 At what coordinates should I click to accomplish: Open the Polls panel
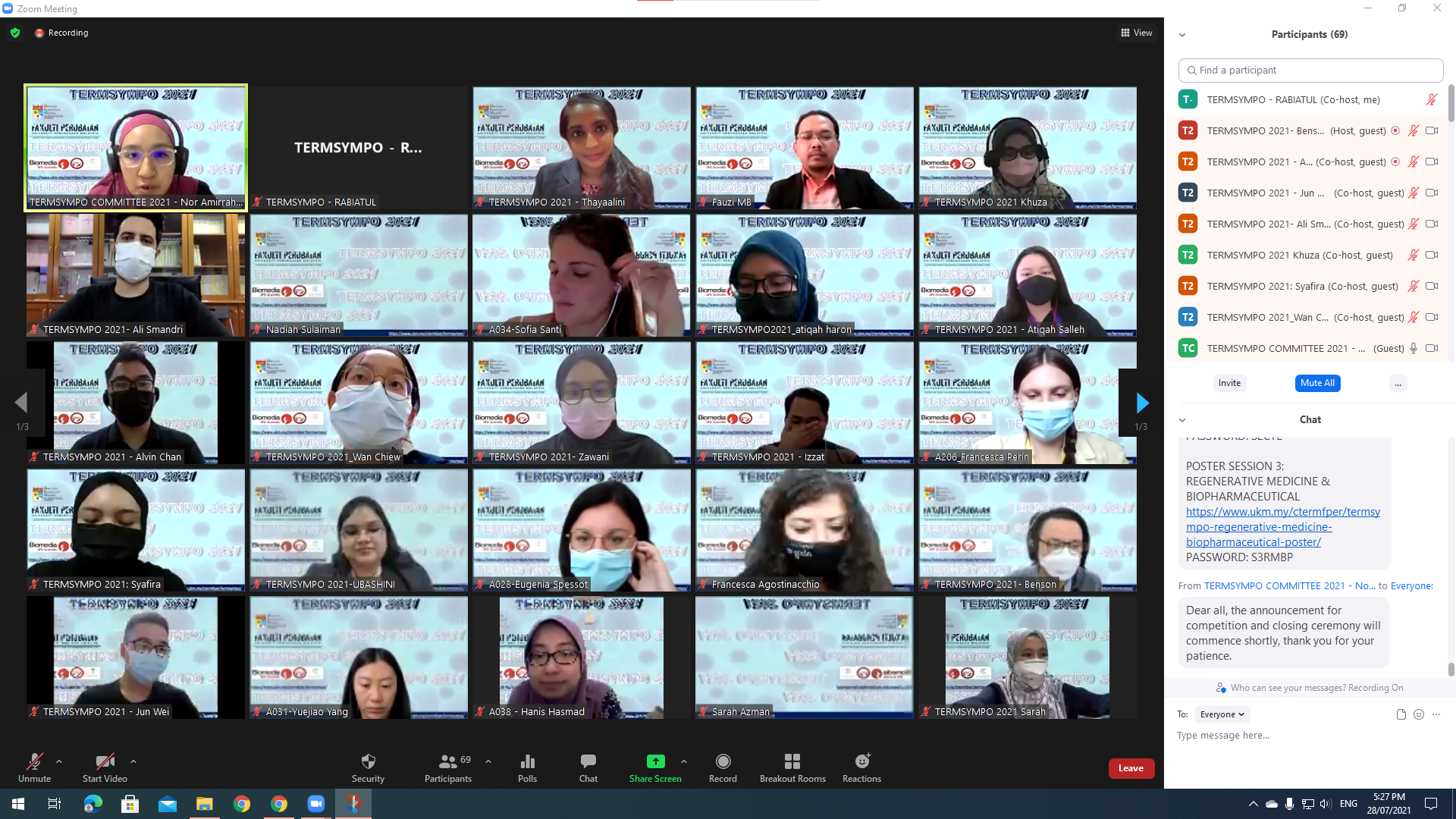click(527, 767)
